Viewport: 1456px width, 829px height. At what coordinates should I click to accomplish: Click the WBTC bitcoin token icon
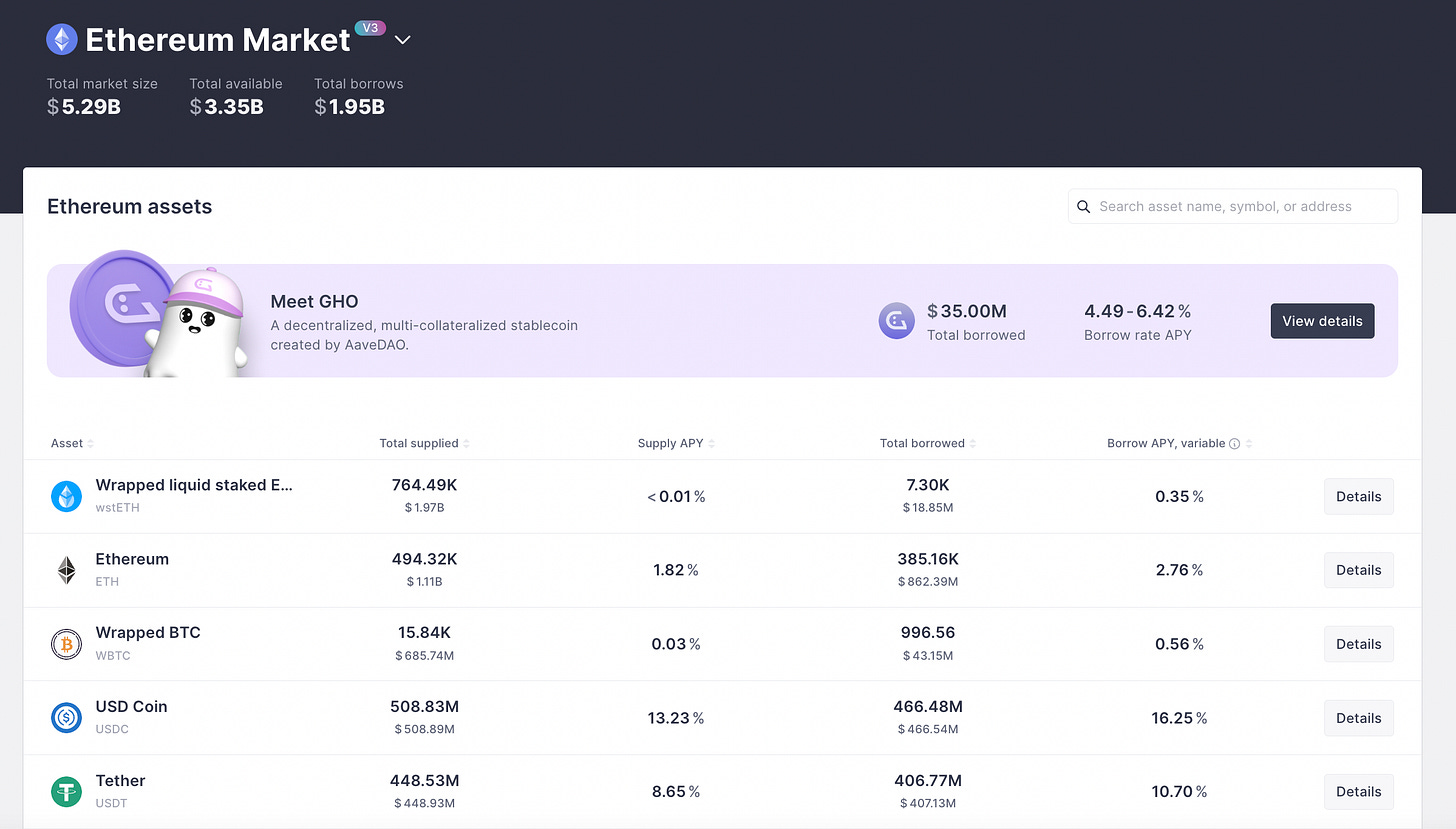point(66,644)
